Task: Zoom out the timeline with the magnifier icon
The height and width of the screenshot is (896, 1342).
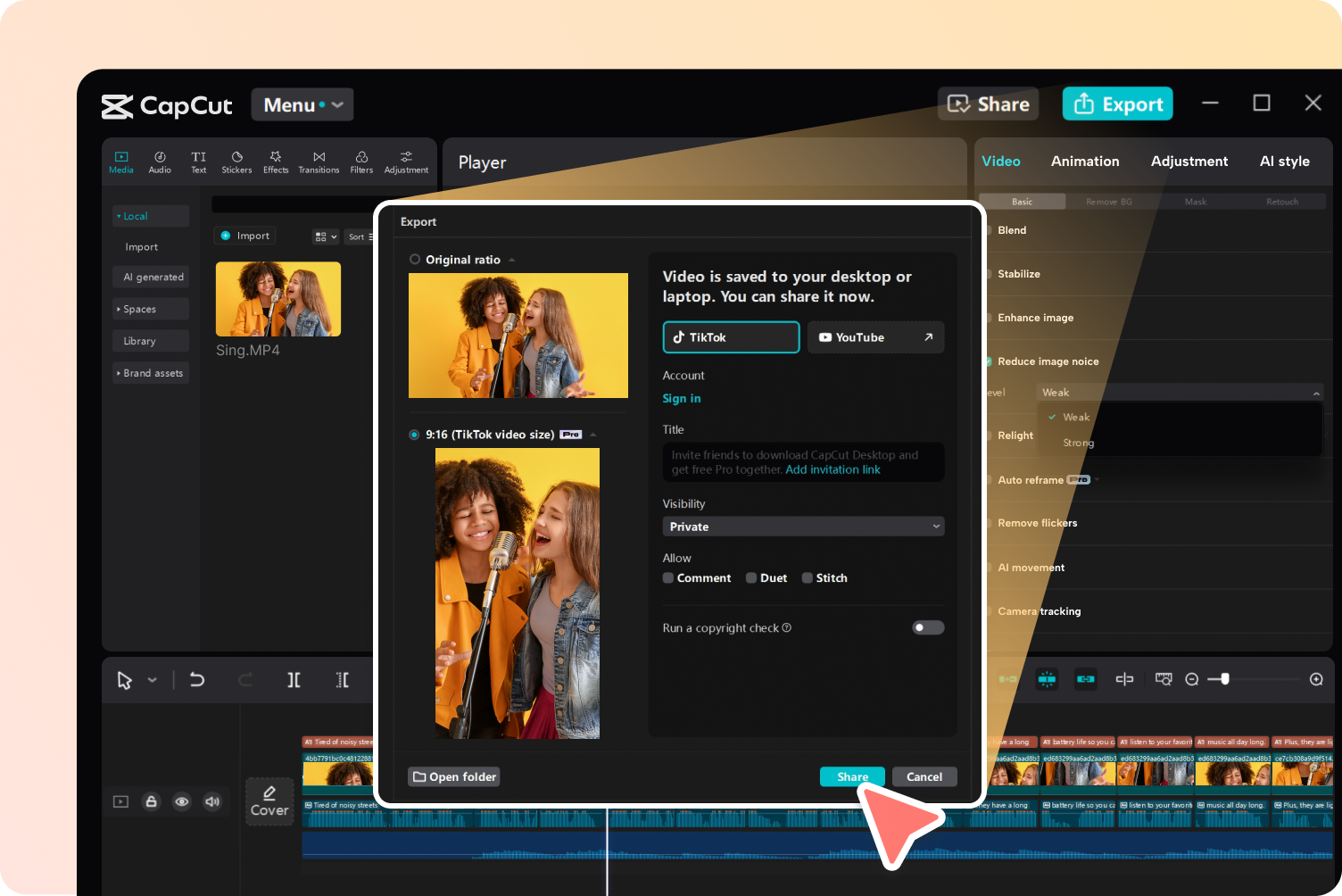Action: (x=1192, y=679)
